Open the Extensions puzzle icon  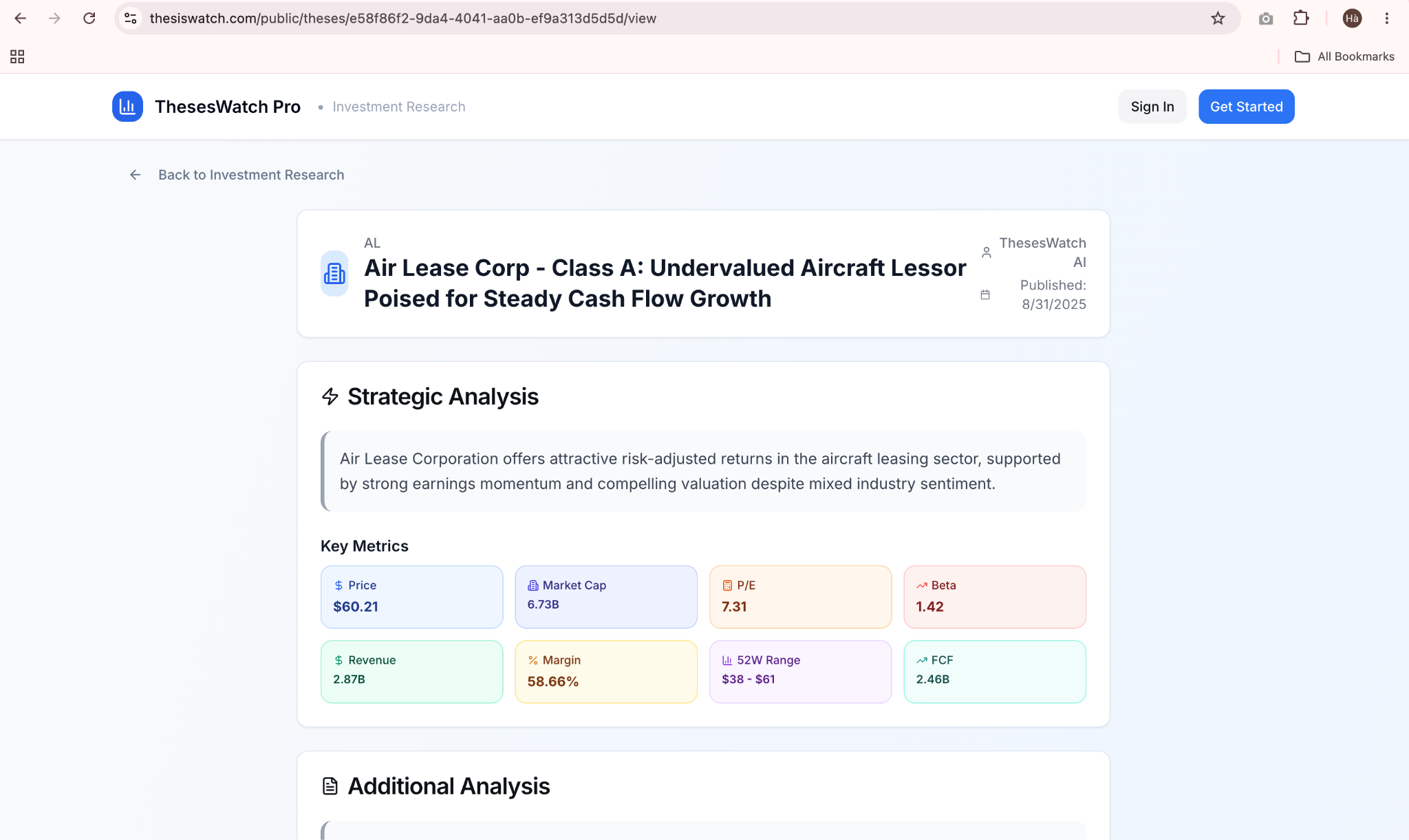(1301, 19)
